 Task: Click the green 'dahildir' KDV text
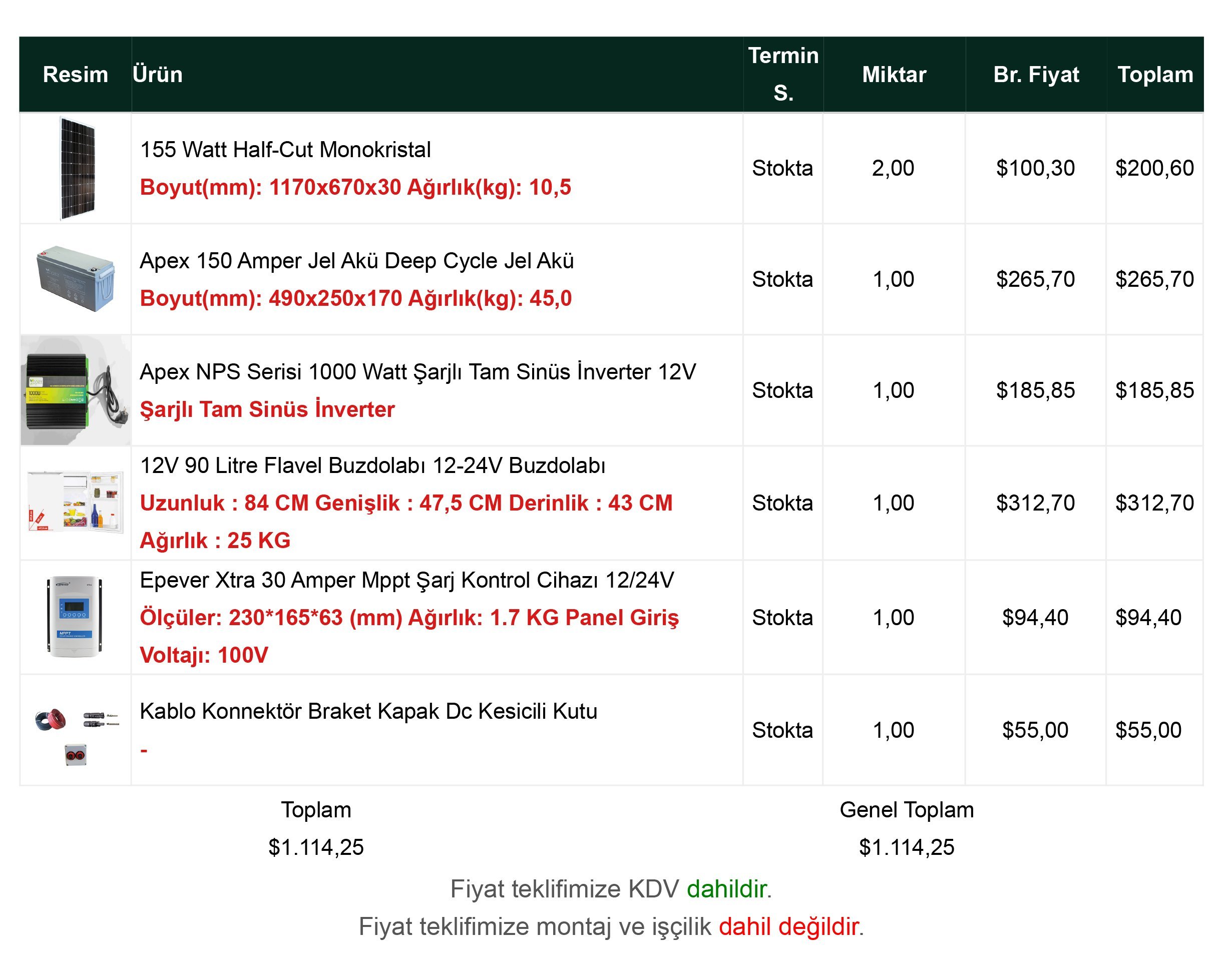pyautogui.click(x=726, y=889)
